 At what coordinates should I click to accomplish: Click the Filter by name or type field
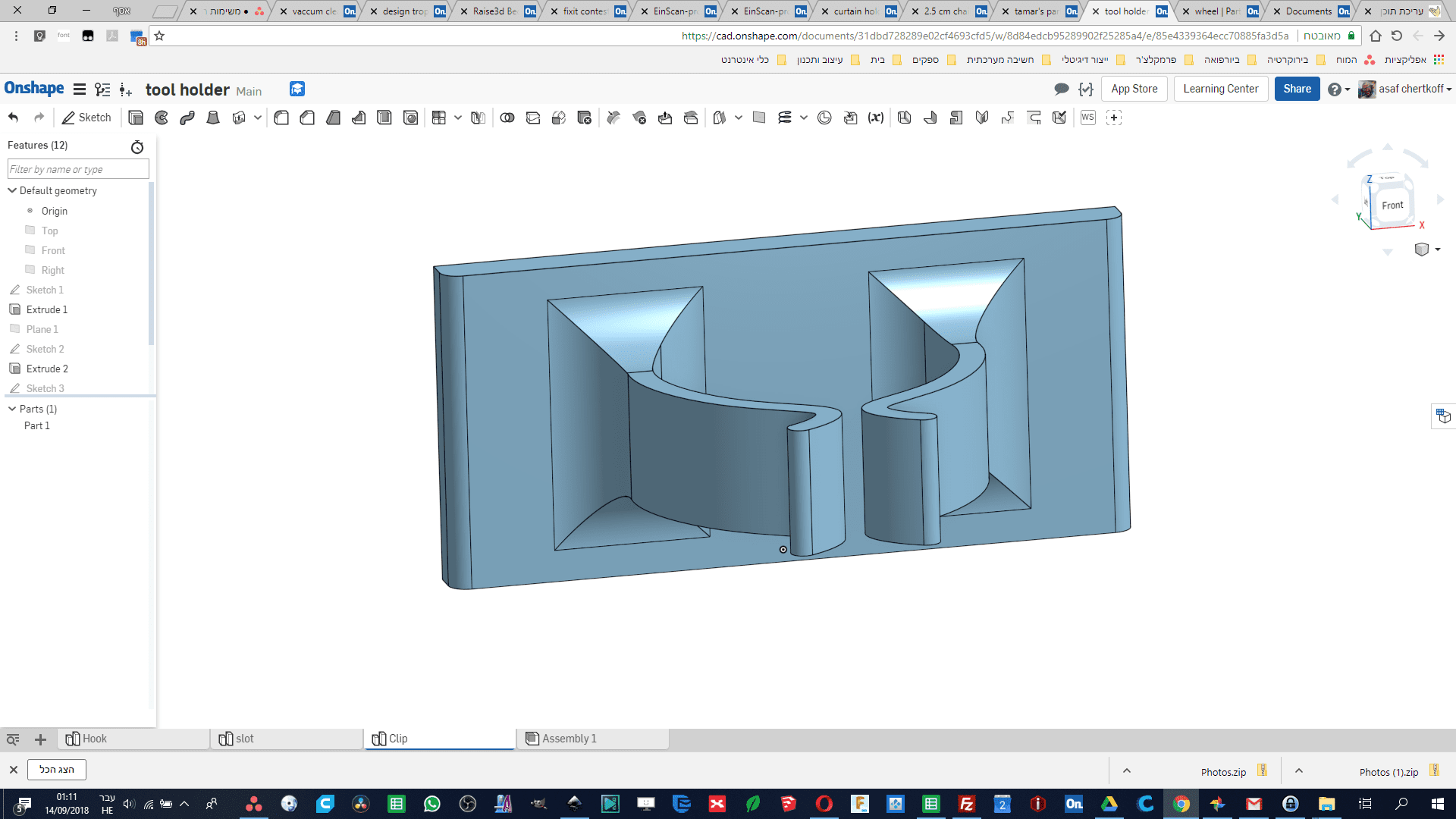click(78, 169)
